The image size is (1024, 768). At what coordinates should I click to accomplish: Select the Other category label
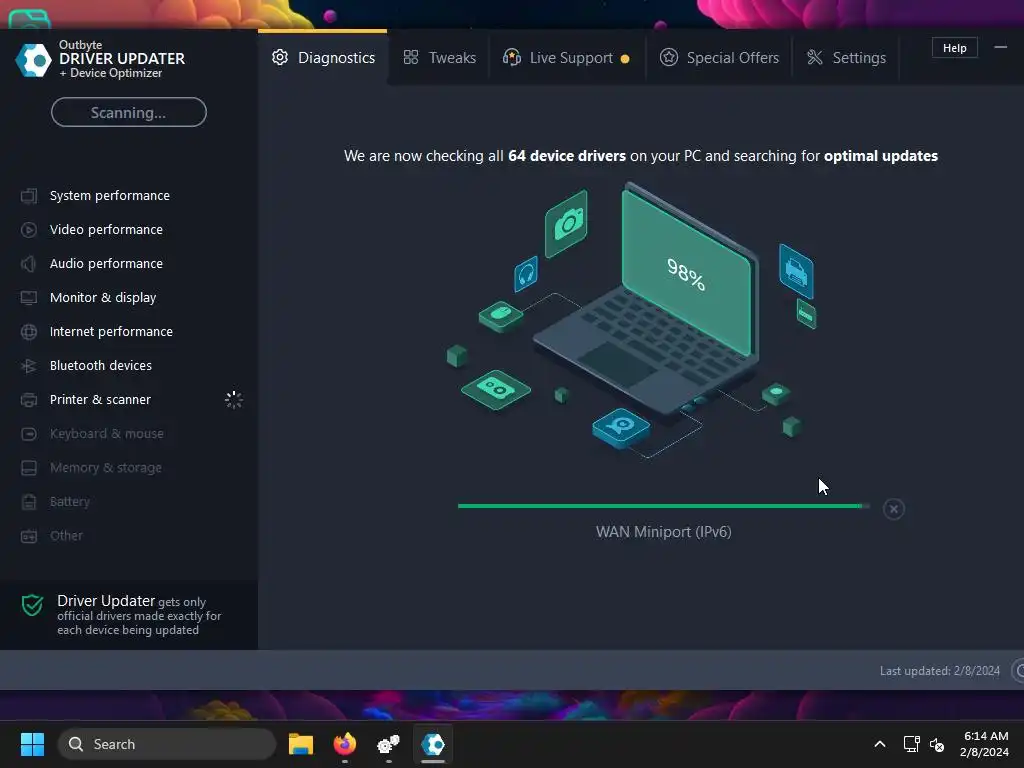point(67,536)
